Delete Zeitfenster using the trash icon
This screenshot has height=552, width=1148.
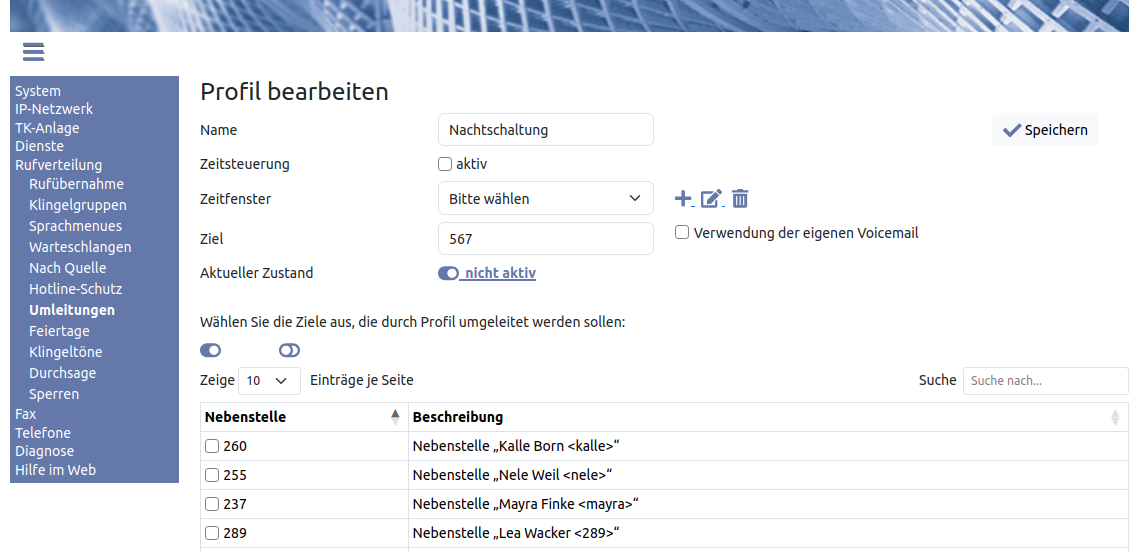click(740, 199)
